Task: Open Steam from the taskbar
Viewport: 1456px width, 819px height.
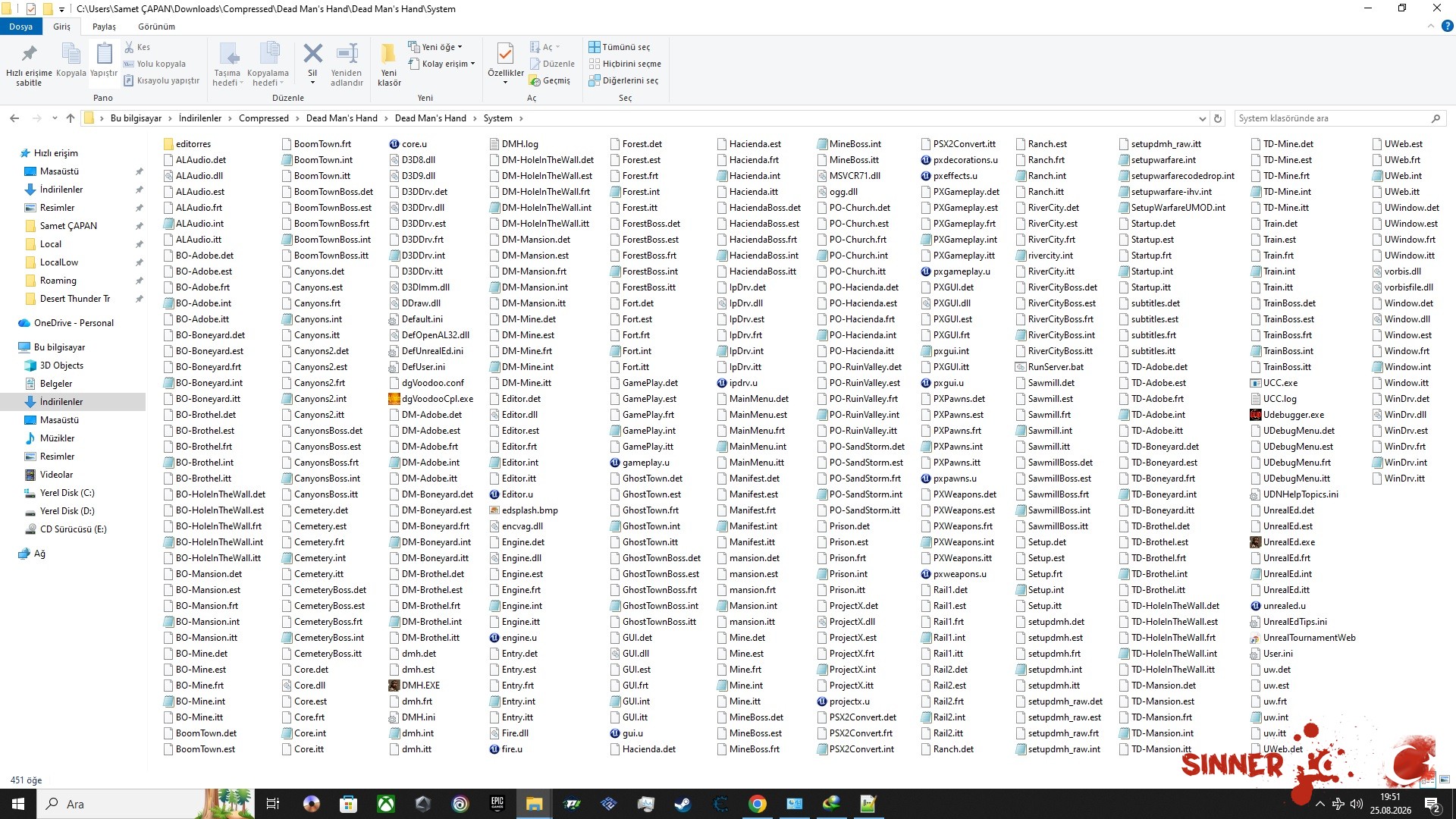Action: pyautogui.click(x=682, y=804)
